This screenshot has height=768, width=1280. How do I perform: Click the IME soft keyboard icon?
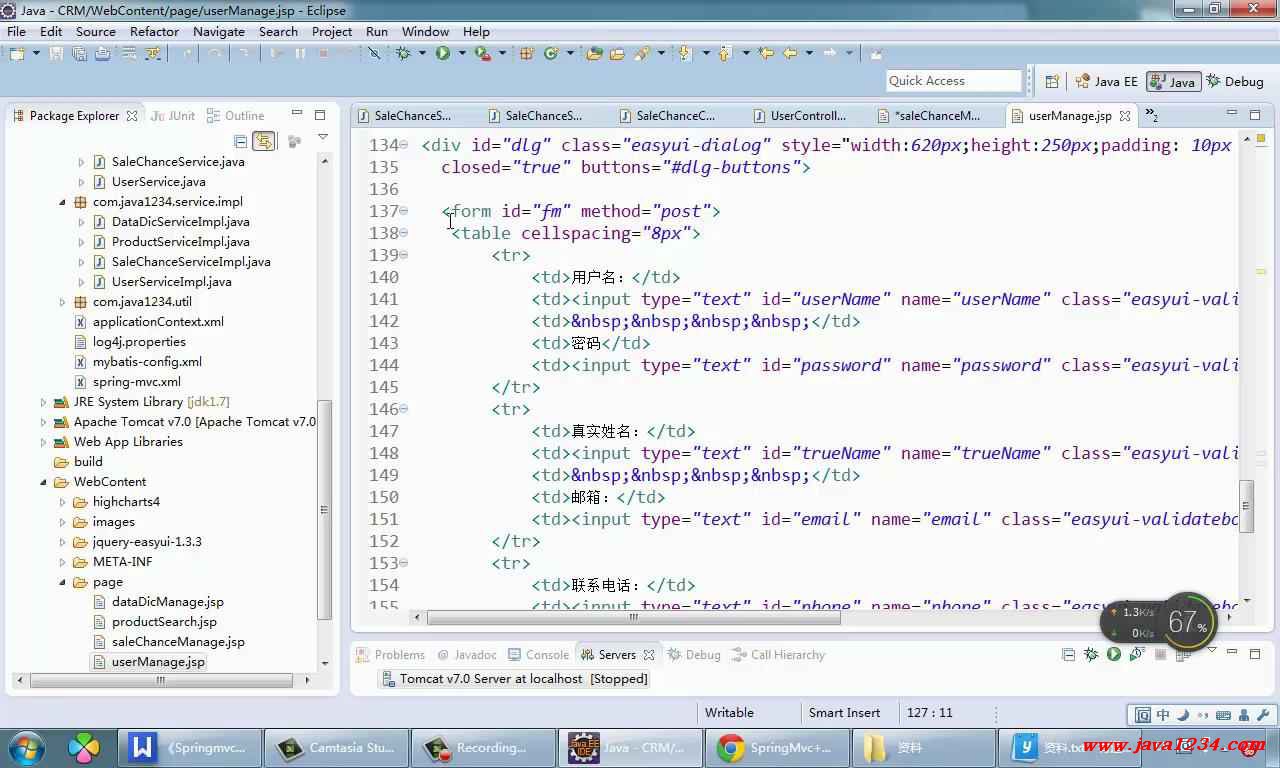tap(1224, 715)
